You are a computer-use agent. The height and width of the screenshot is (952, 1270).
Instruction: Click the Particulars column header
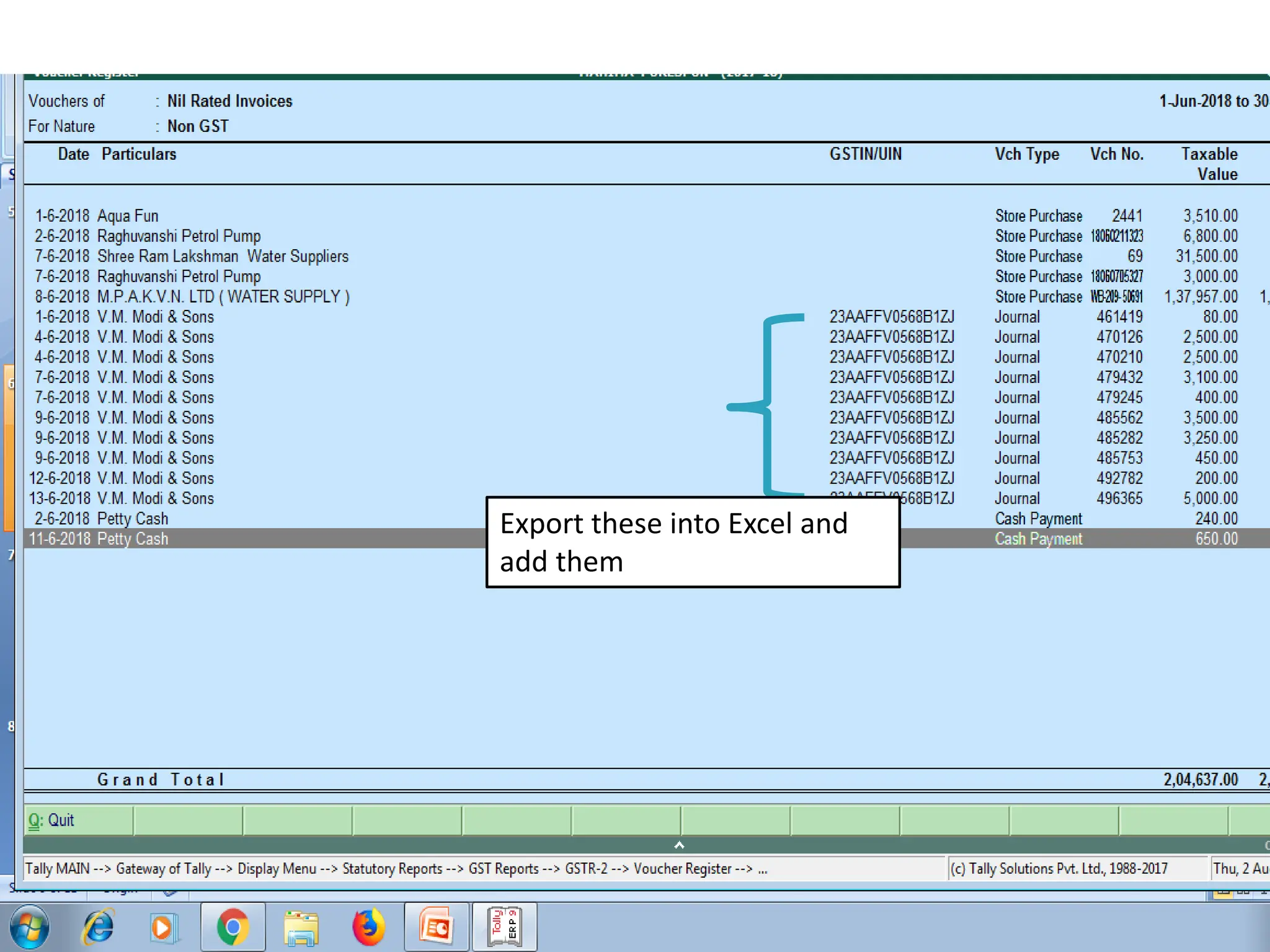(139, 154)
